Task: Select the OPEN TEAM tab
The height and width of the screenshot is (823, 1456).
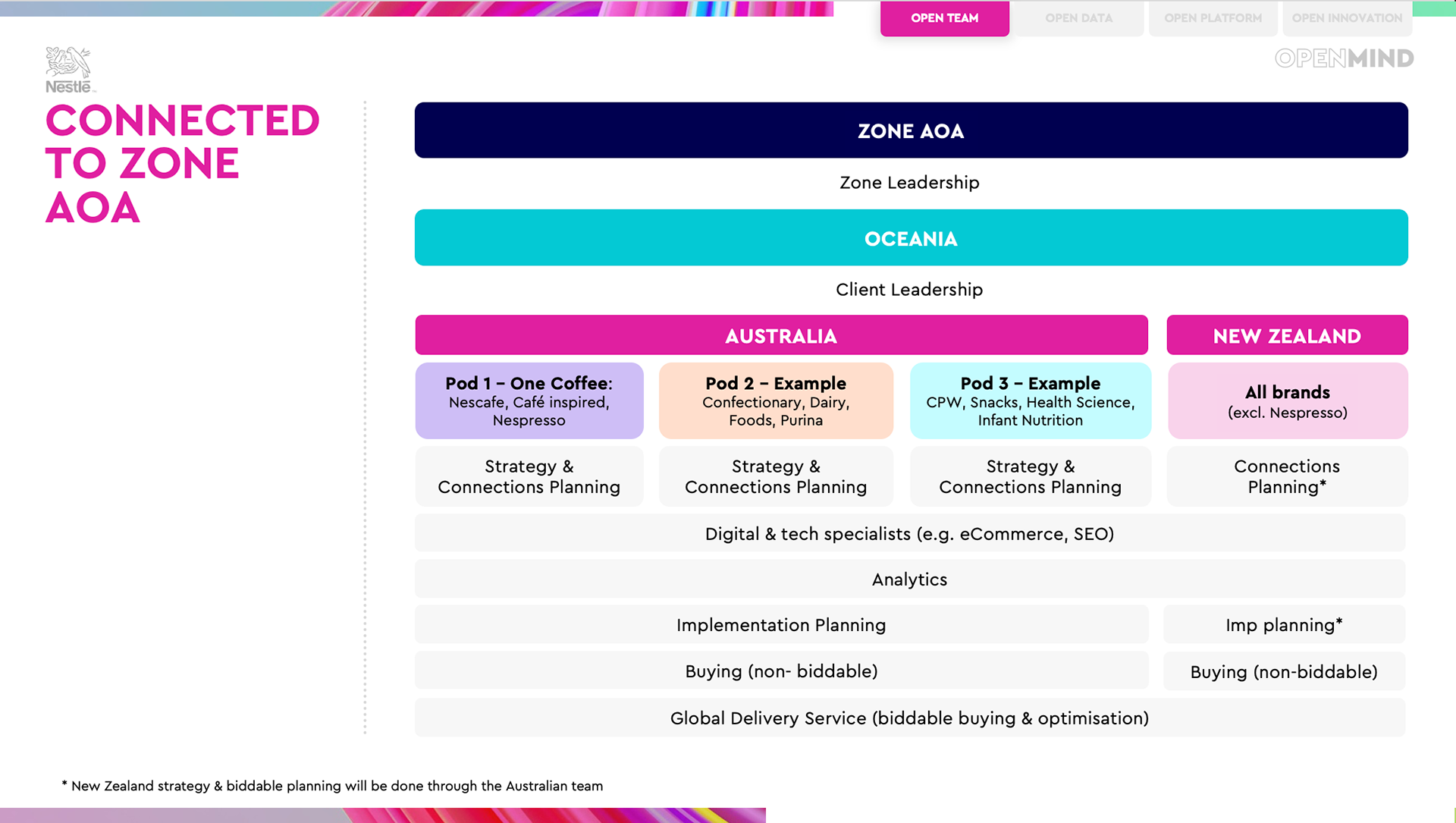Action: (944, 18)
